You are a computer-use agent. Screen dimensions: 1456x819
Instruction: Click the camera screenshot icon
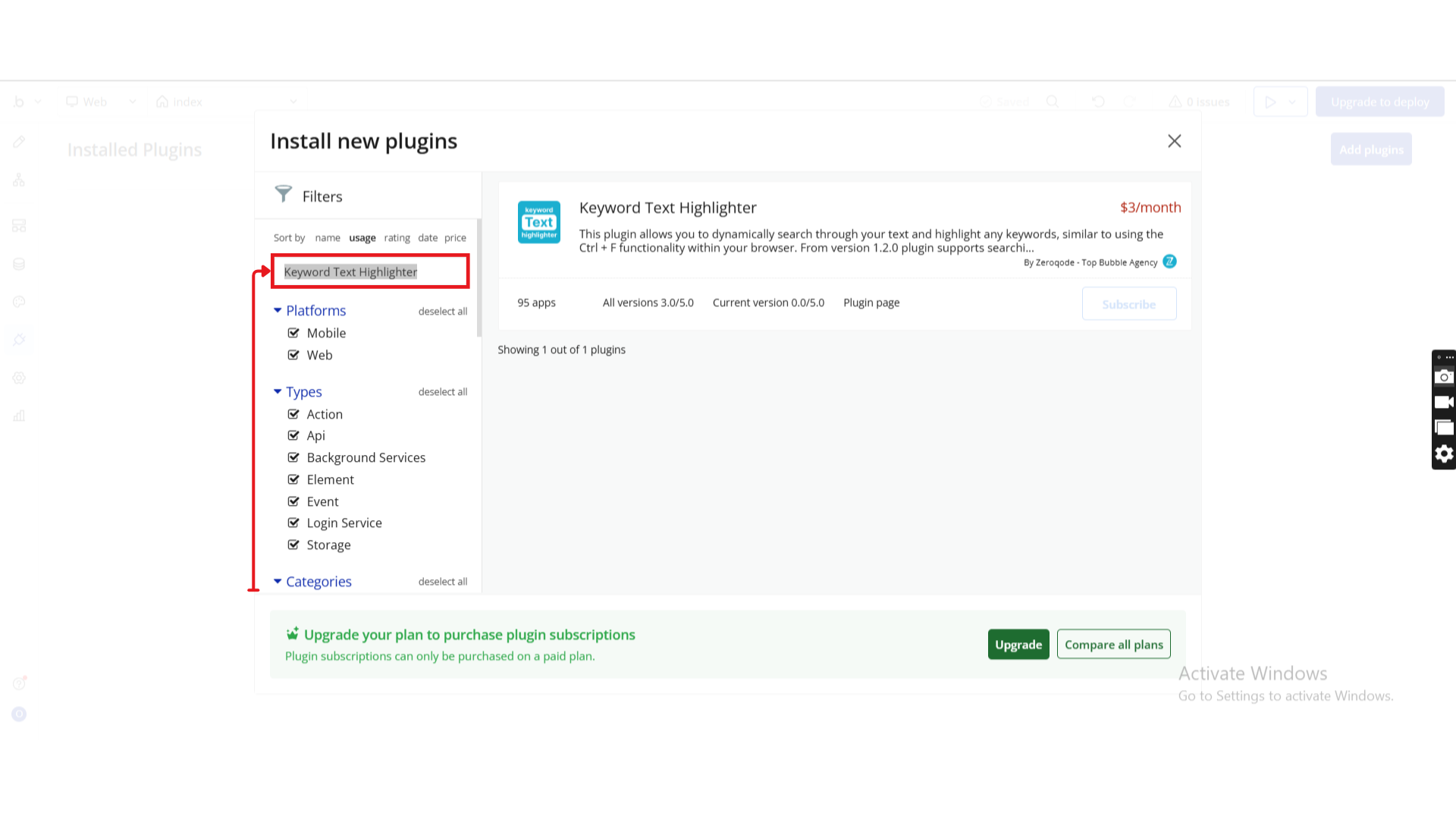pyautogui.click(x=1444, y=377)
